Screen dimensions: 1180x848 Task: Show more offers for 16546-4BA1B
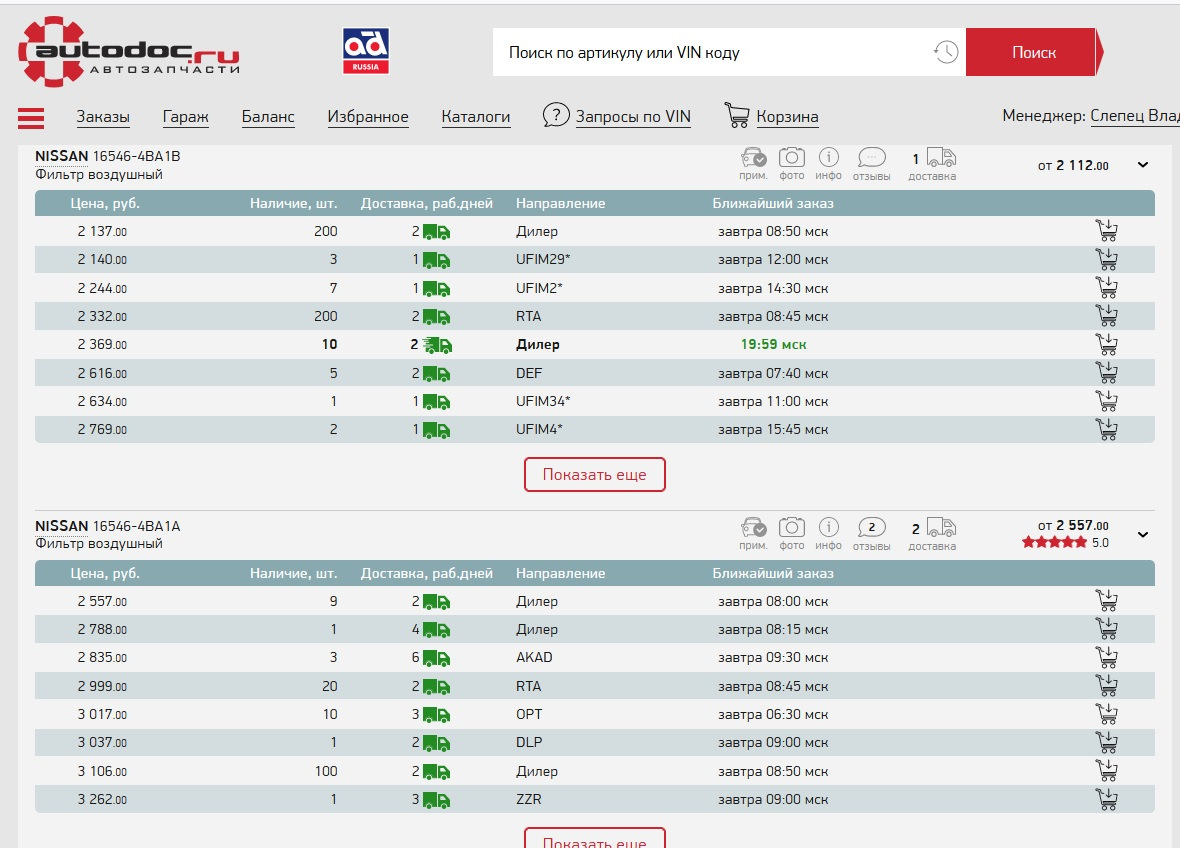point(595,475)
